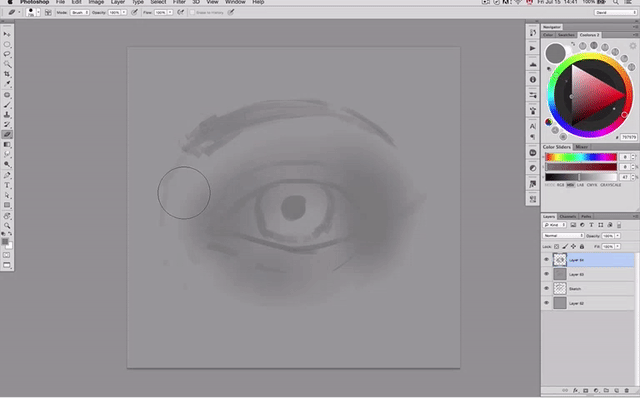Turn layer filtering switch on or off
The image size is (640, 398).
619,225
